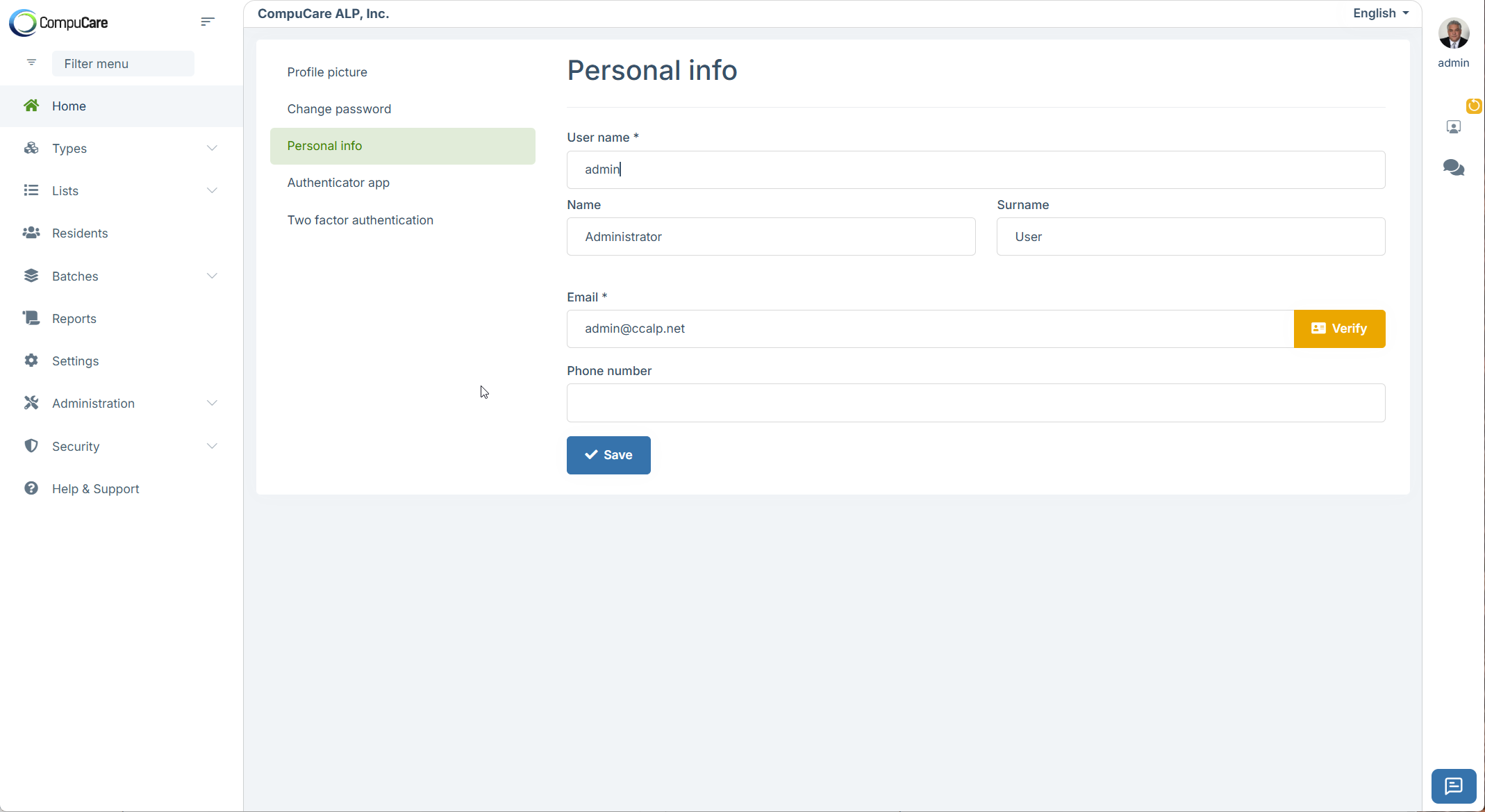Screen dimensions: 1485x812
Task: Click the Help & Support question icon
Action: click(x=31, y=488)
